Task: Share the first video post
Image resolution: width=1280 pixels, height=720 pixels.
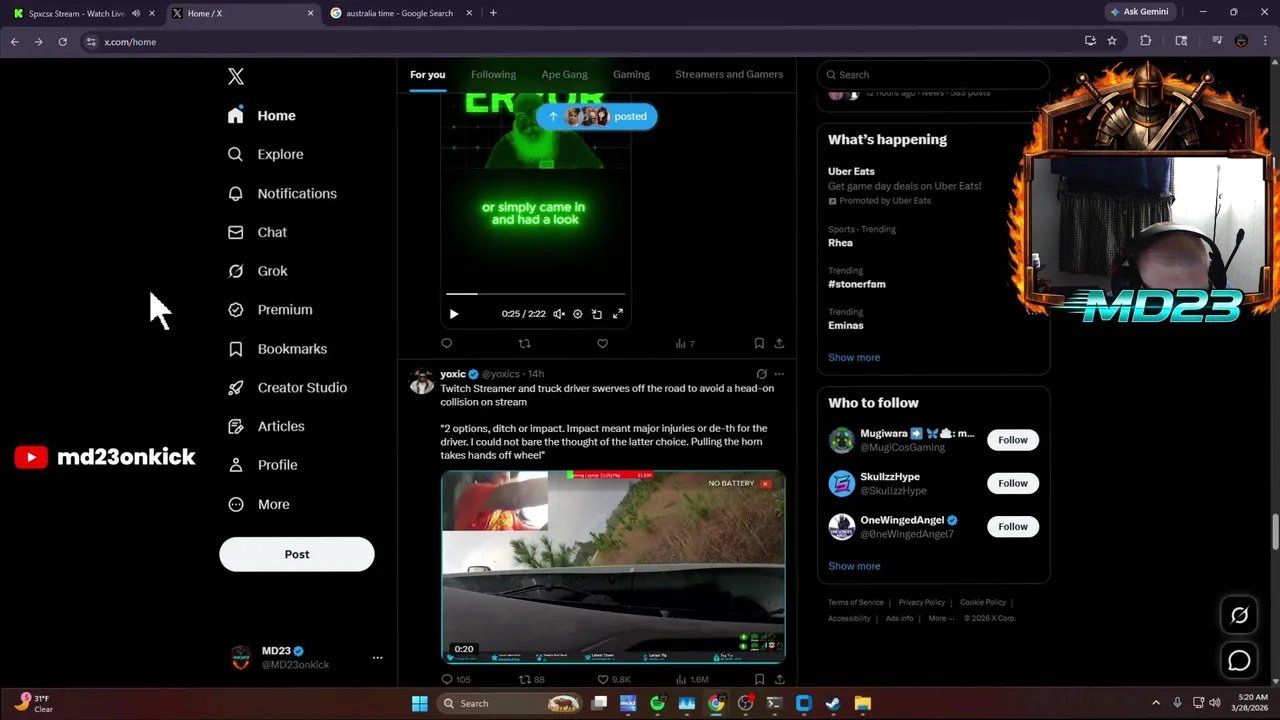Action: tap(779, 344)
